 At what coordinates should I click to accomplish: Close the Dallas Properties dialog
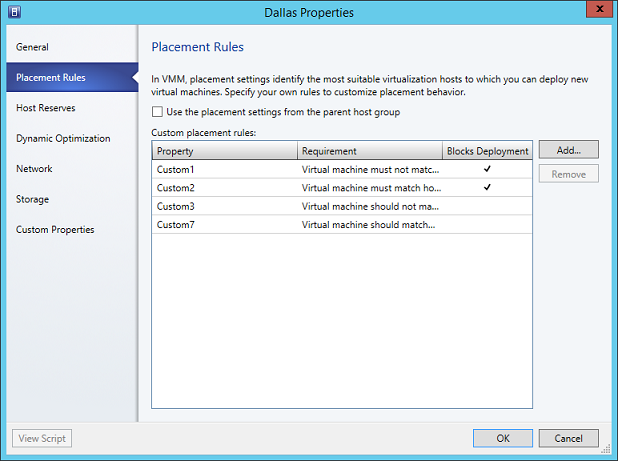point(596,11)
